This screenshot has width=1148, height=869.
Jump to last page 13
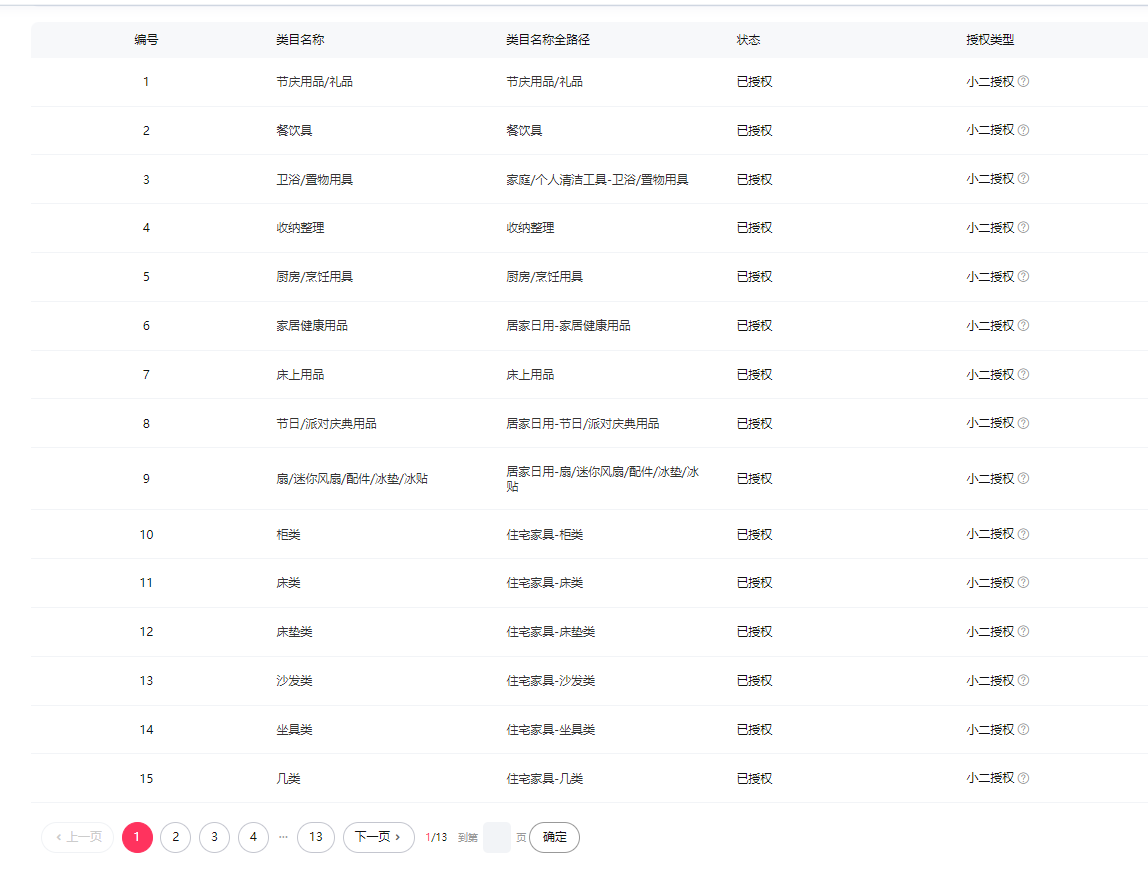click(x=316, y=837)
